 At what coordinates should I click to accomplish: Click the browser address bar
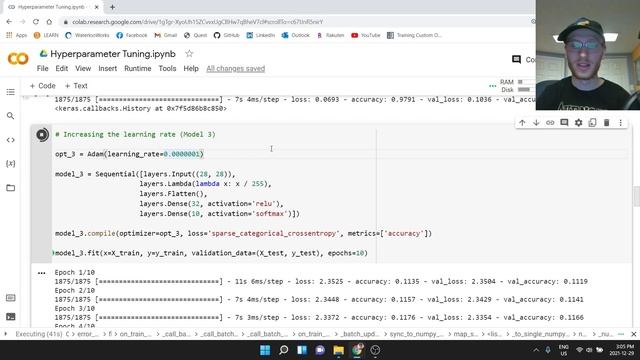pos(296,22)
